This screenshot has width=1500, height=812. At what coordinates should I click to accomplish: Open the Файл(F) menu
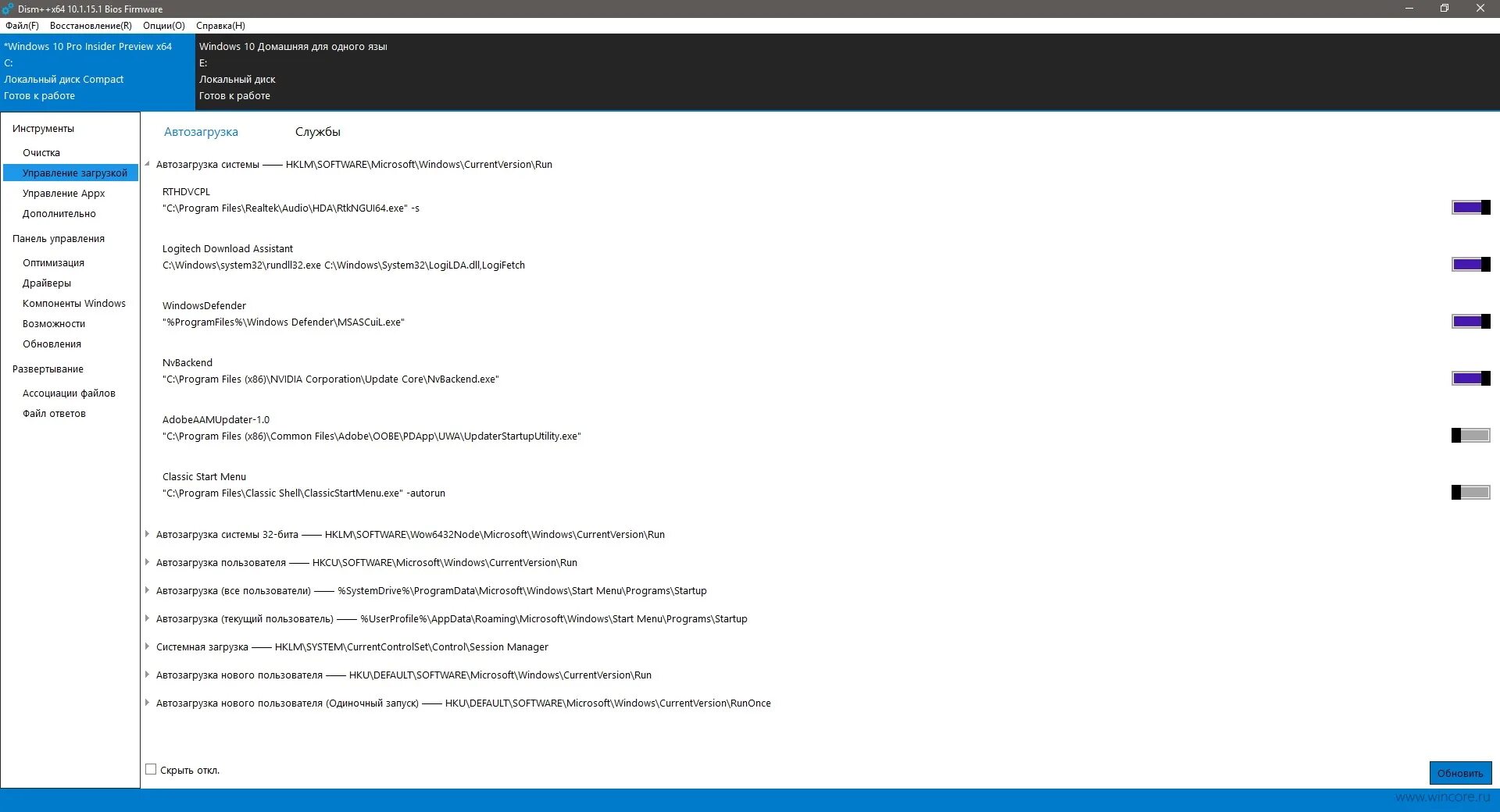coord(22,26)
